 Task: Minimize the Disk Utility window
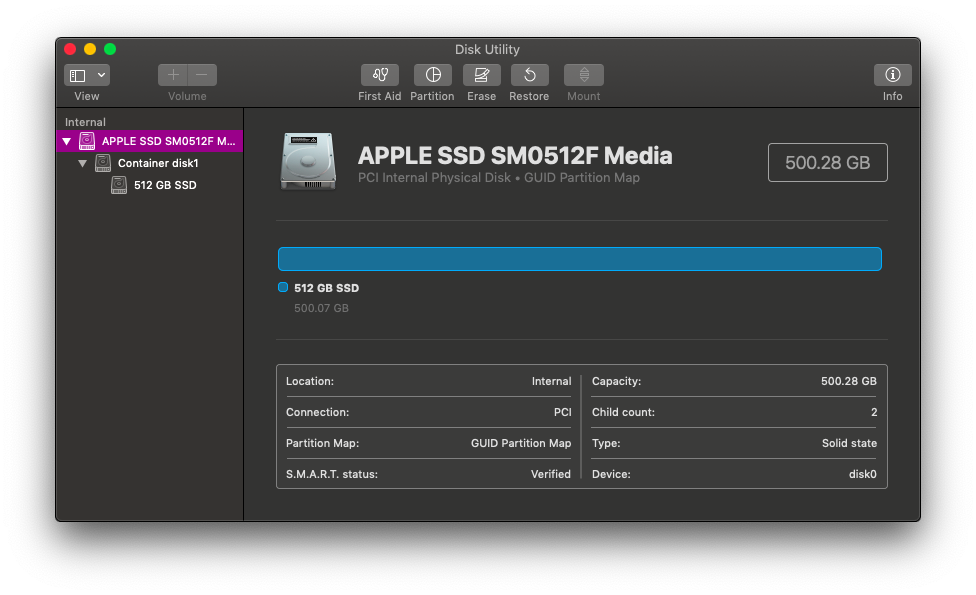point(90,49)
